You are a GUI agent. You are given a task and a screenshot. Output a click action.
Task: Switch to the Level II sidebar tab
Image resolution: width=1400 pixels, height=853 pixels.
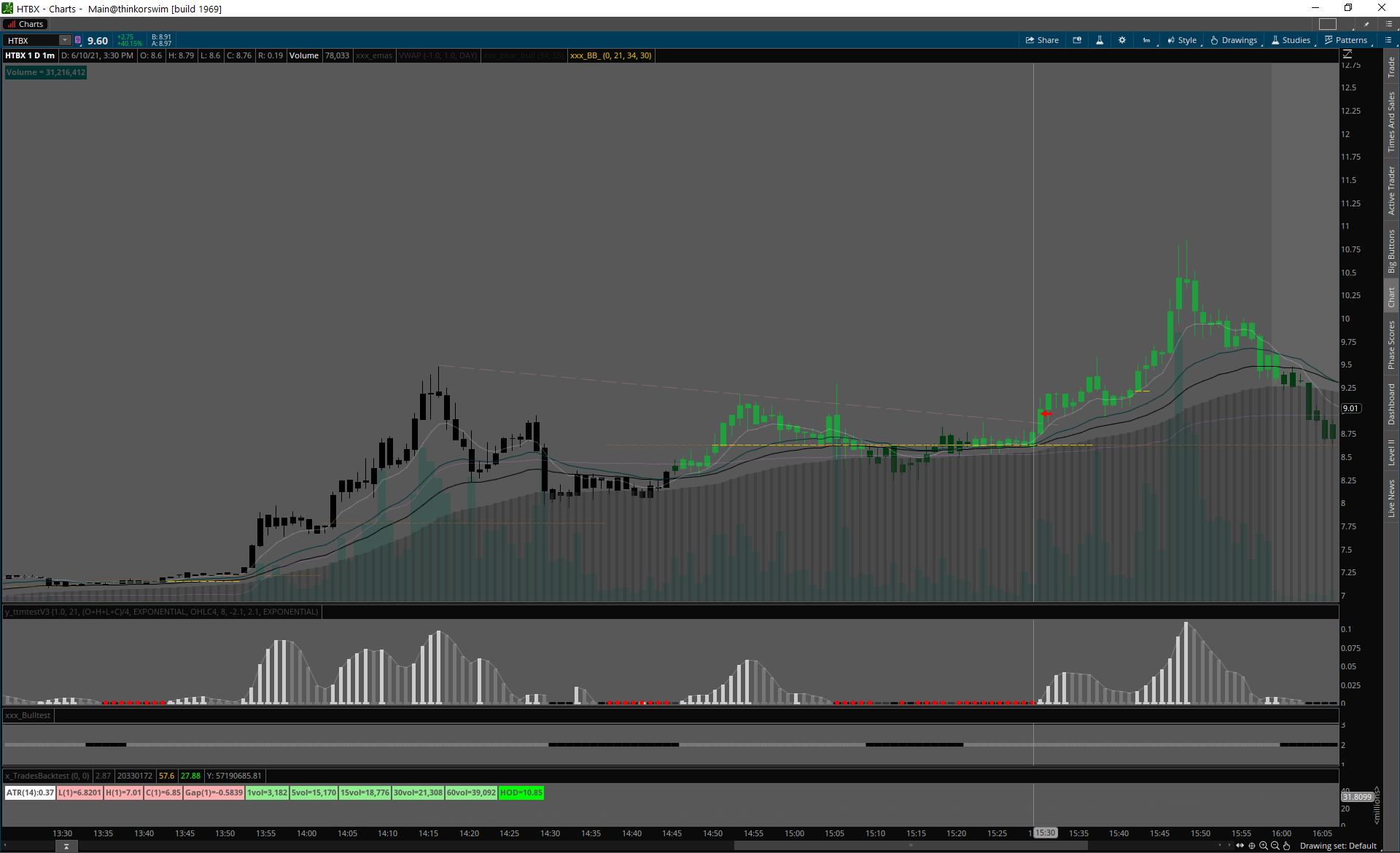[x=1391, y=452]
